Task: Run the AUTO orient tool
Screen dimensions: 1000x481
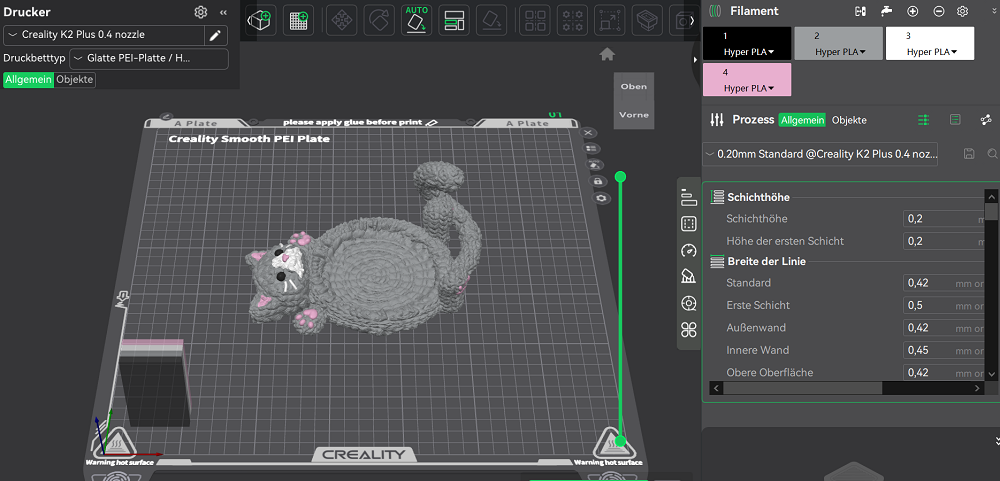Action: (416, 19)
